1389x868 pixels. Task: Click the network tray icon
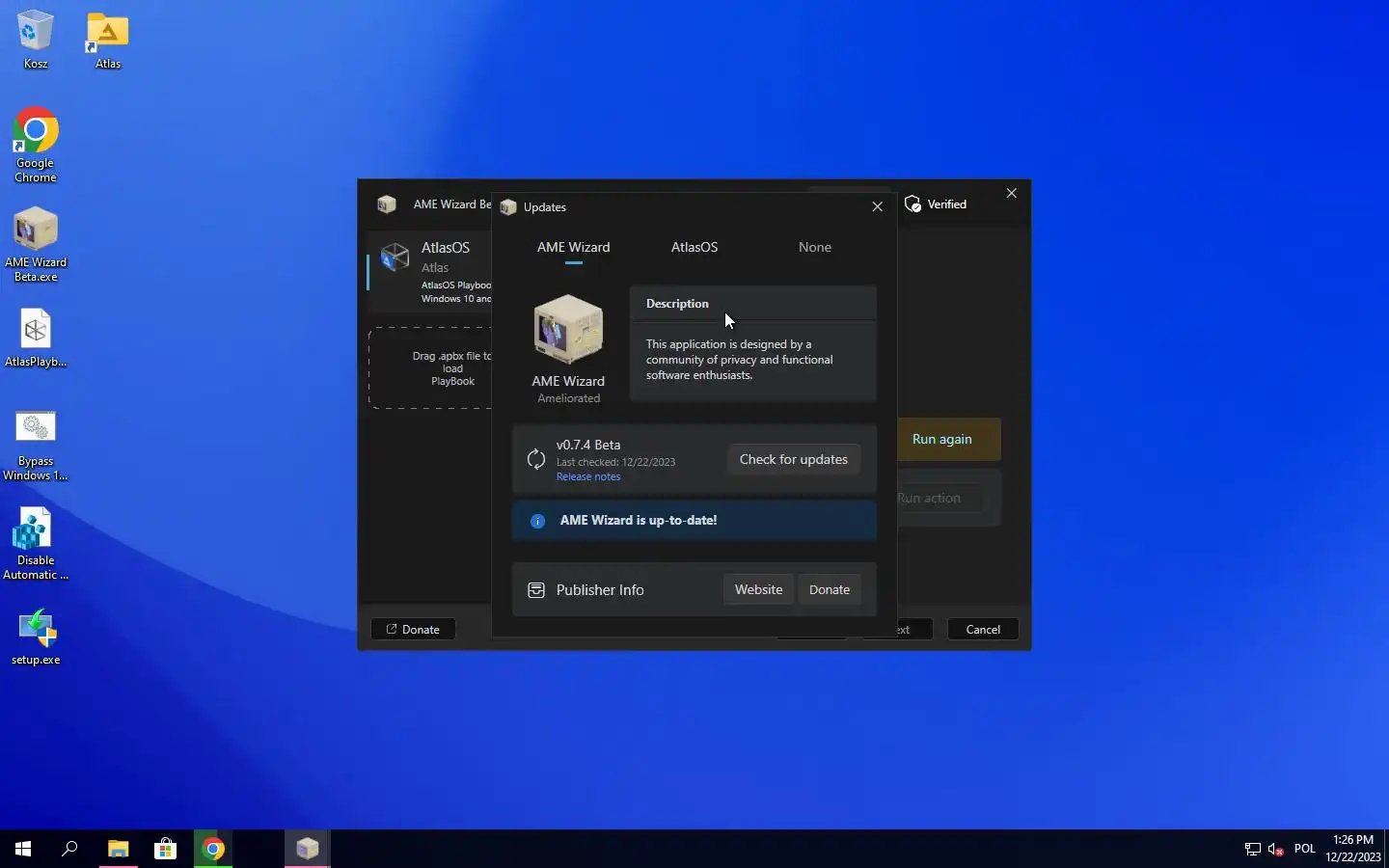(1253, 849)
